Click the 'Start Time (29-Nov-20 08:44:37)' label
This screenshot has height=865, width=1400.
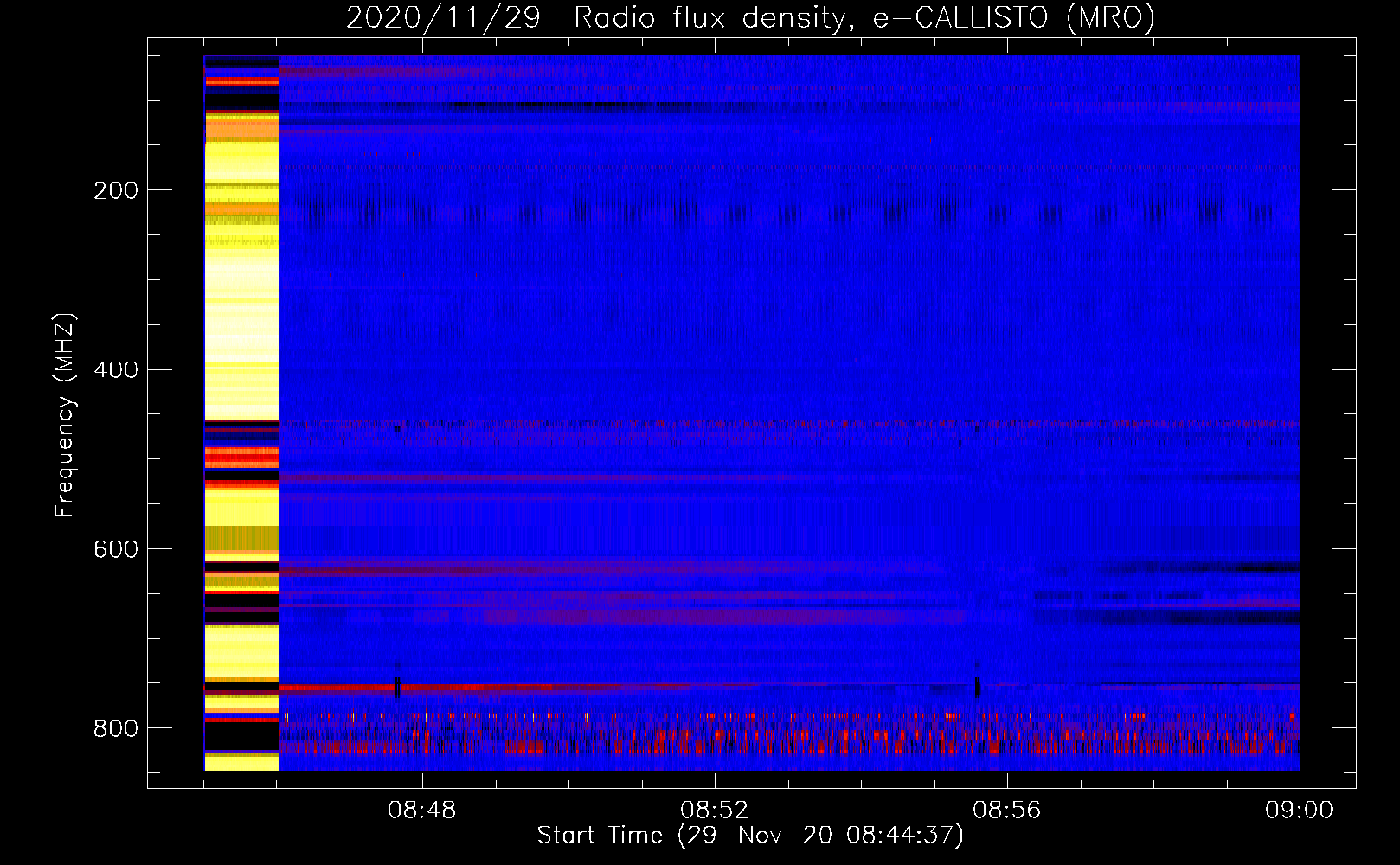[x=750, y=836]
